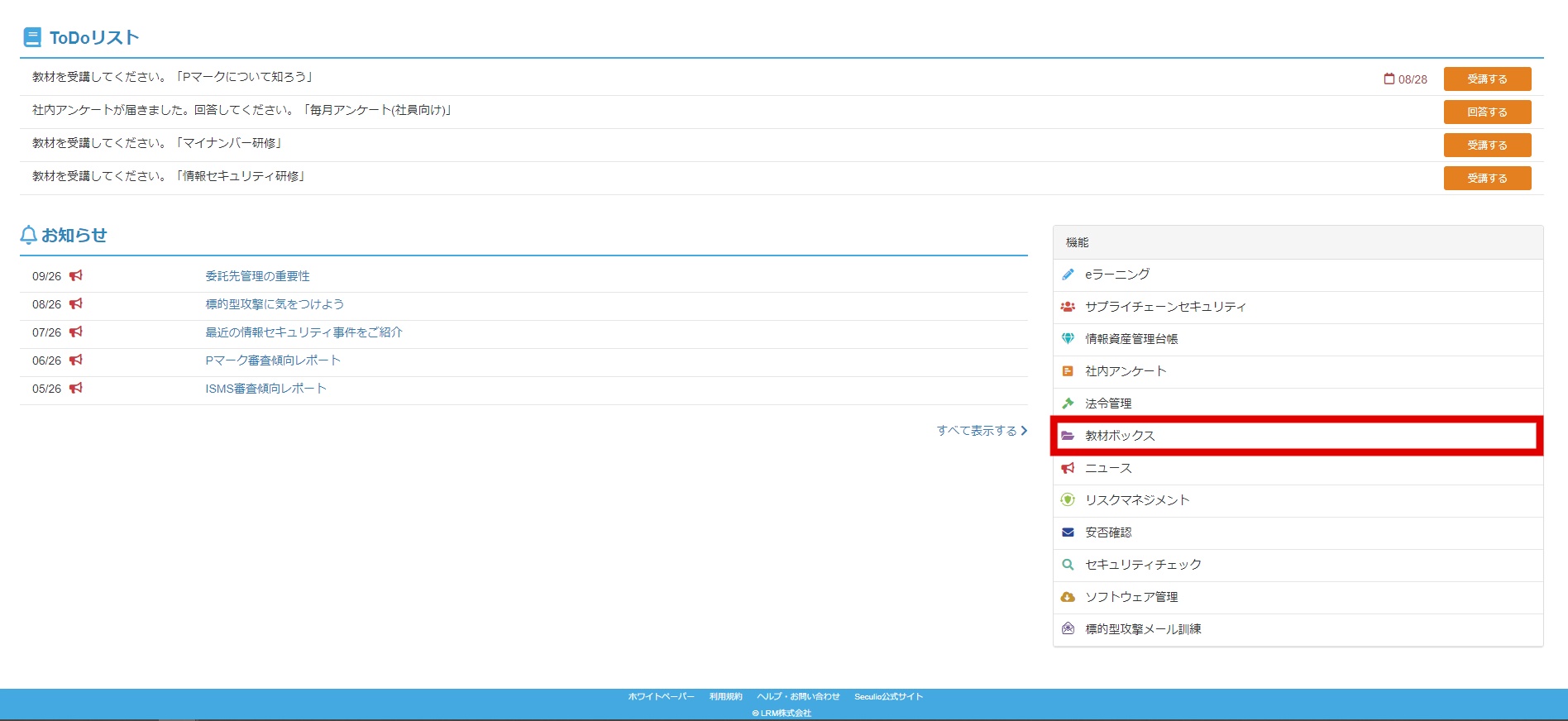Click the 安否確認 envelope icon

(x=1068, y=532)
